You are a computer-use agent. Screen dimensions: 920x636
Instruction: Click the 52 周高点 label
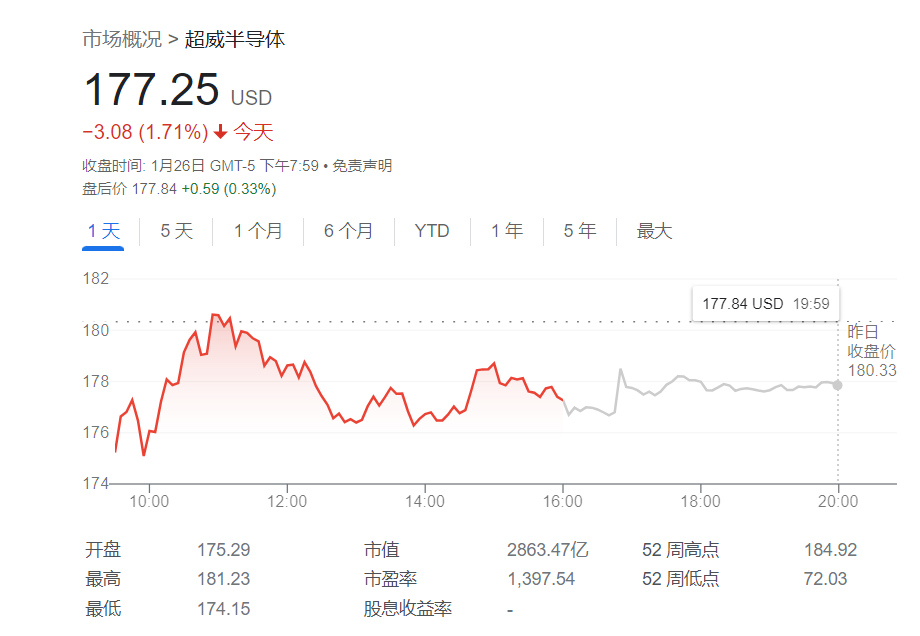point(681,550)
